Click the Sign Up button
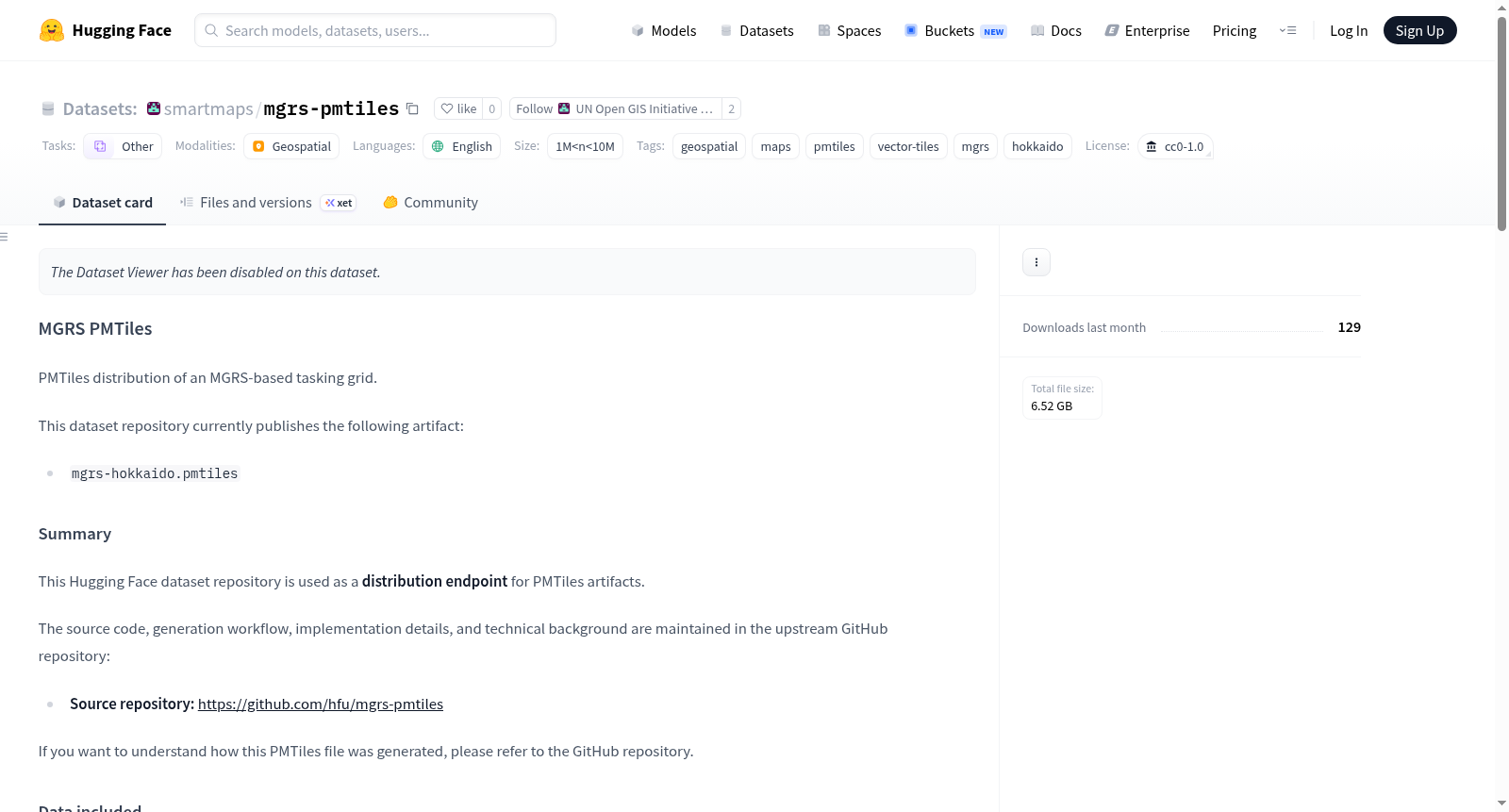Screen dimensions: 1509x812 tap(1419, 30)
